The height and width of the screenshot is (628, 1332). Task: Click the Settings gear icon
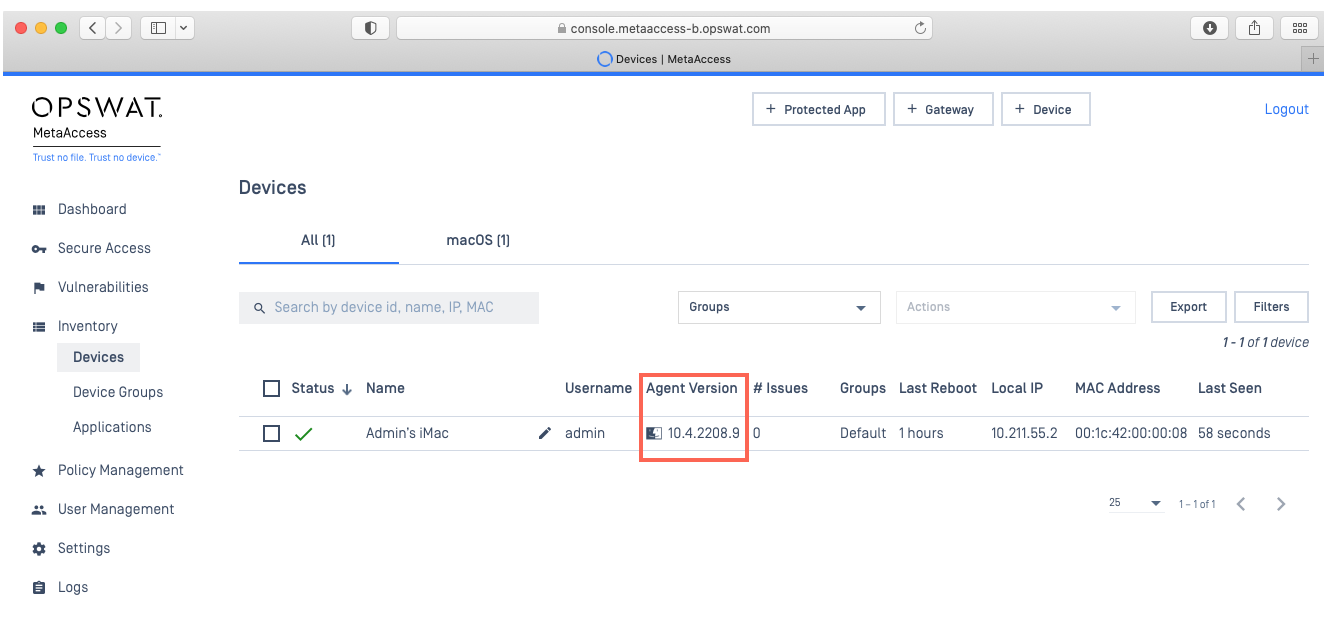pos(39,549)
